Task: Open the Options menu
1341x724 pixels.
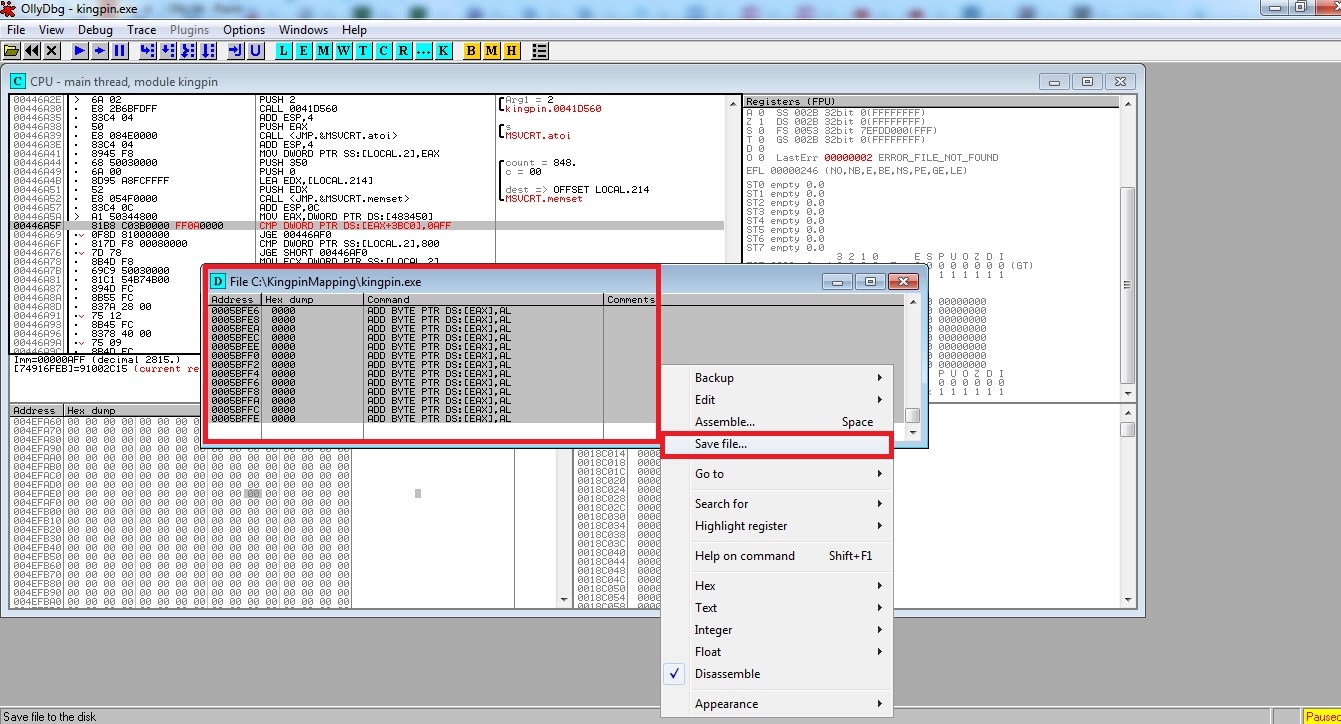Action: point(244,30)
